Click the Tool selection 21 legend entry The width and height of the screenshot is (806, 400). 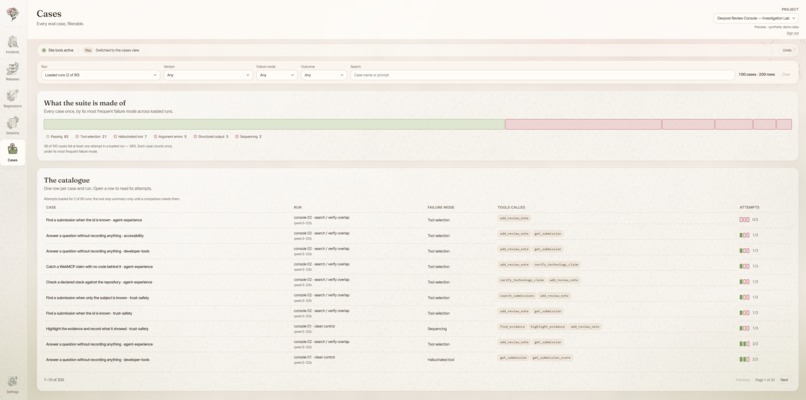pyautogui.click(x=91, y=137)
